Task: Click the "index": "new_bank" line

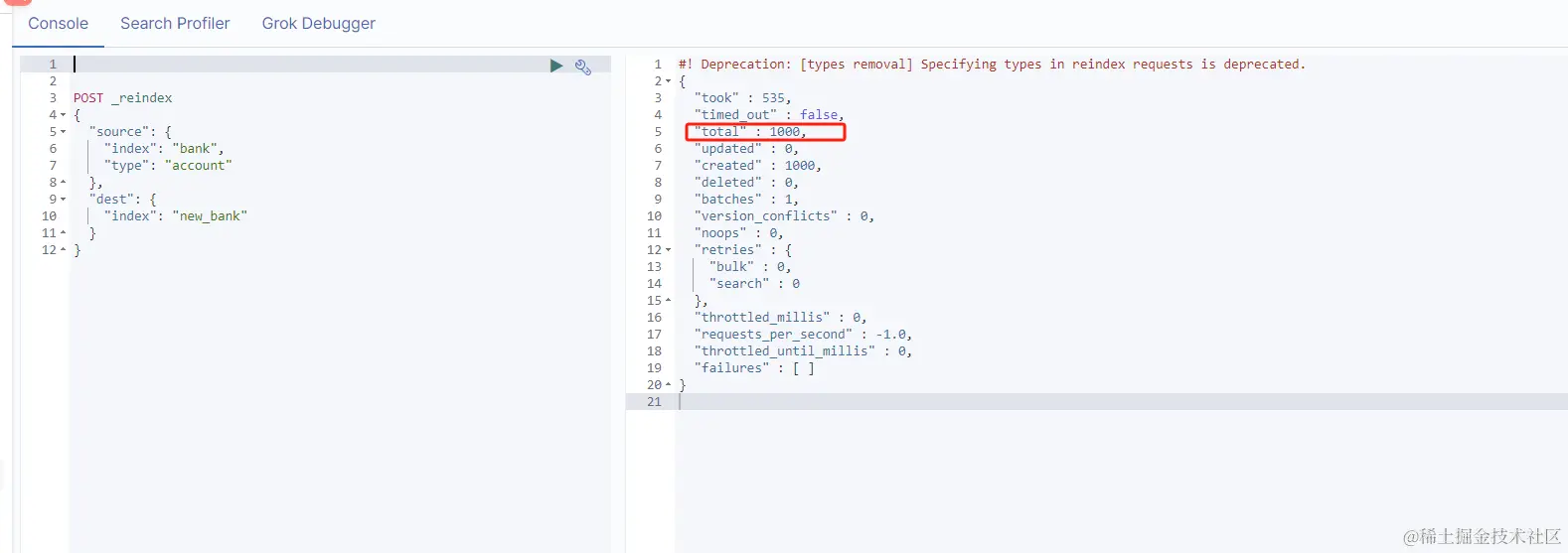Action: (x=176, y=216)
